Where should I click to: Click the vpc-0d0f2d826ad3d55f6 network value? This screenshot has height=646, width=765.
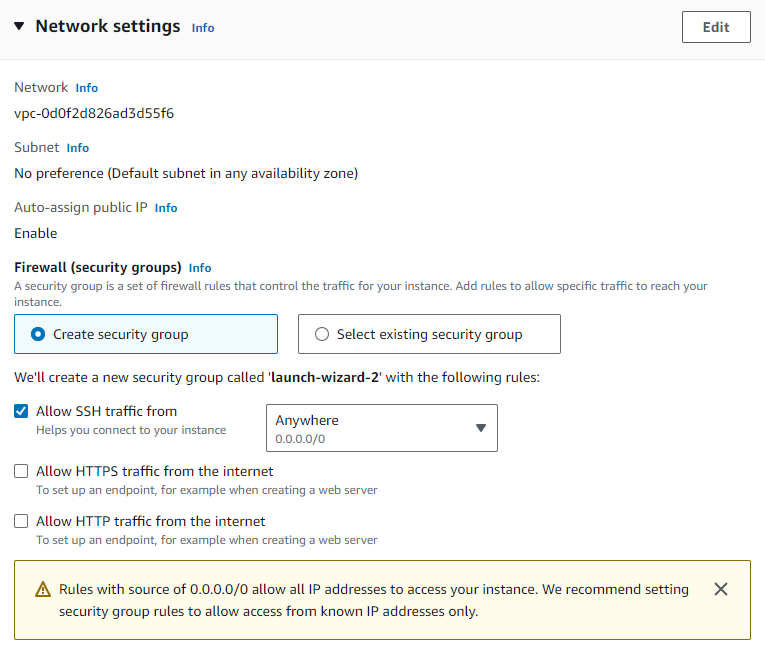94,113
